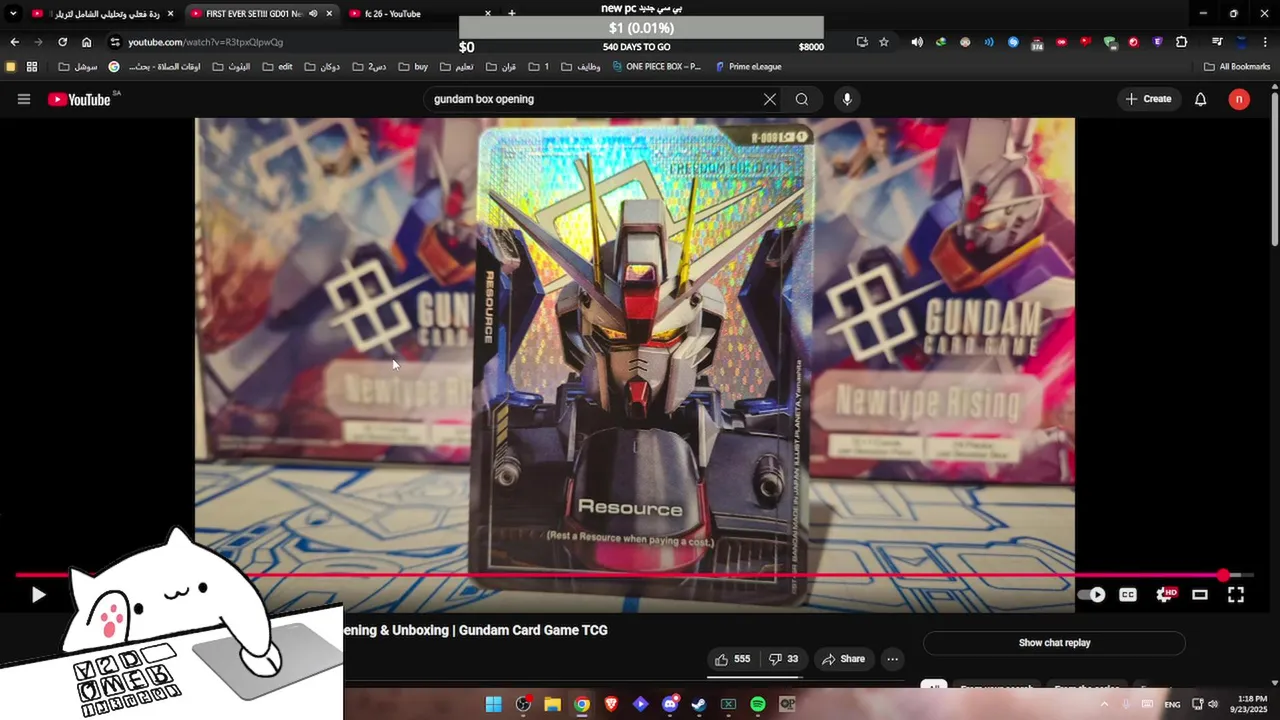The image size is (1280, 720).
Task: Expand the All Bookmarks folder
Action: 1237,67
